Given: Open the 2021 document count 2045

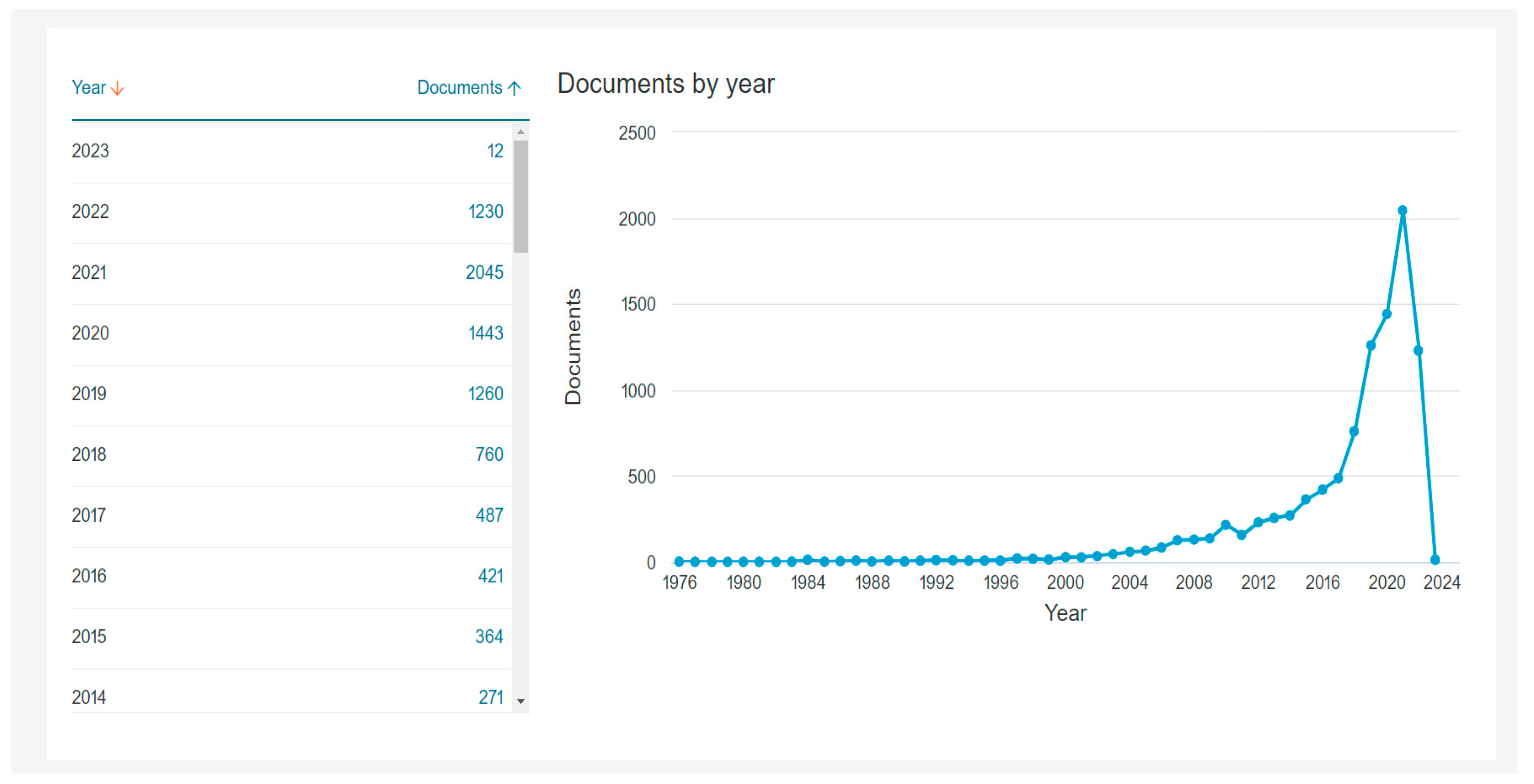Looking at the screenshot, I should click(x=484, y=272).
